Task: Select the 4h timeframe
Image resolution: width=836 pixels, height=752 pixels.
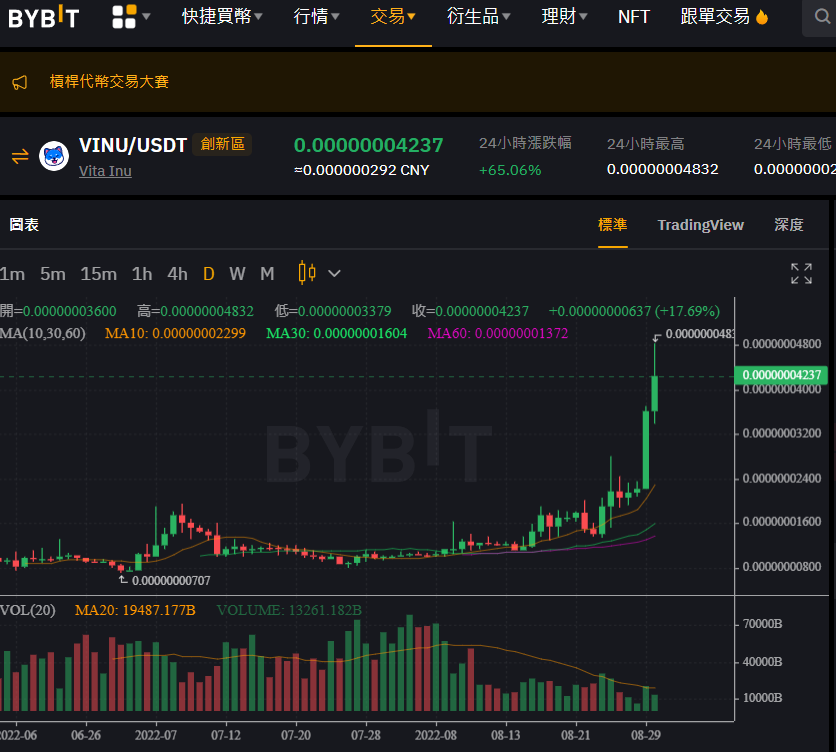Action: coord(178,274)
